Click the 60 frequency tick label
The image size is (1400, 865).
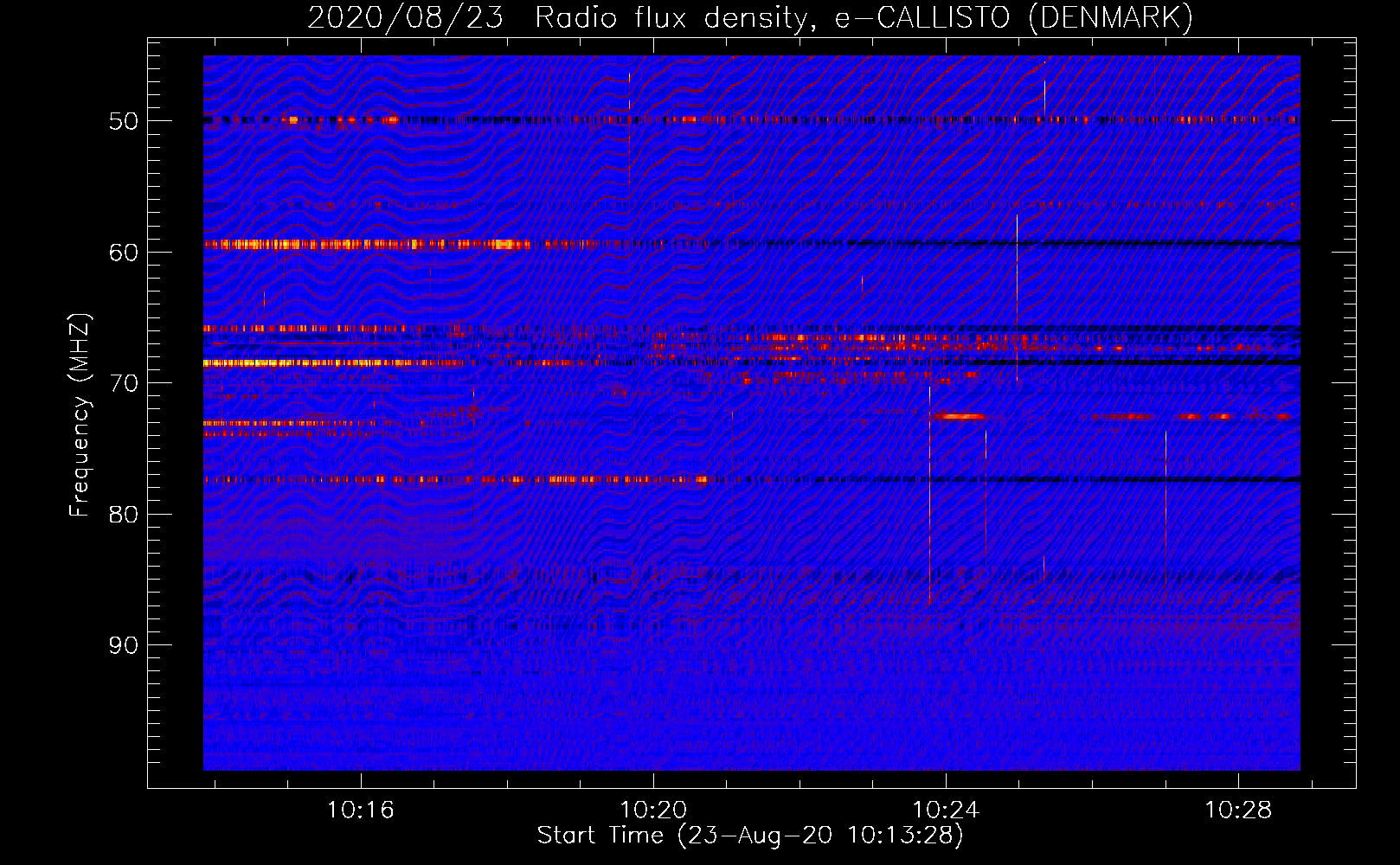pyautogui.click(x=124, y=253)
